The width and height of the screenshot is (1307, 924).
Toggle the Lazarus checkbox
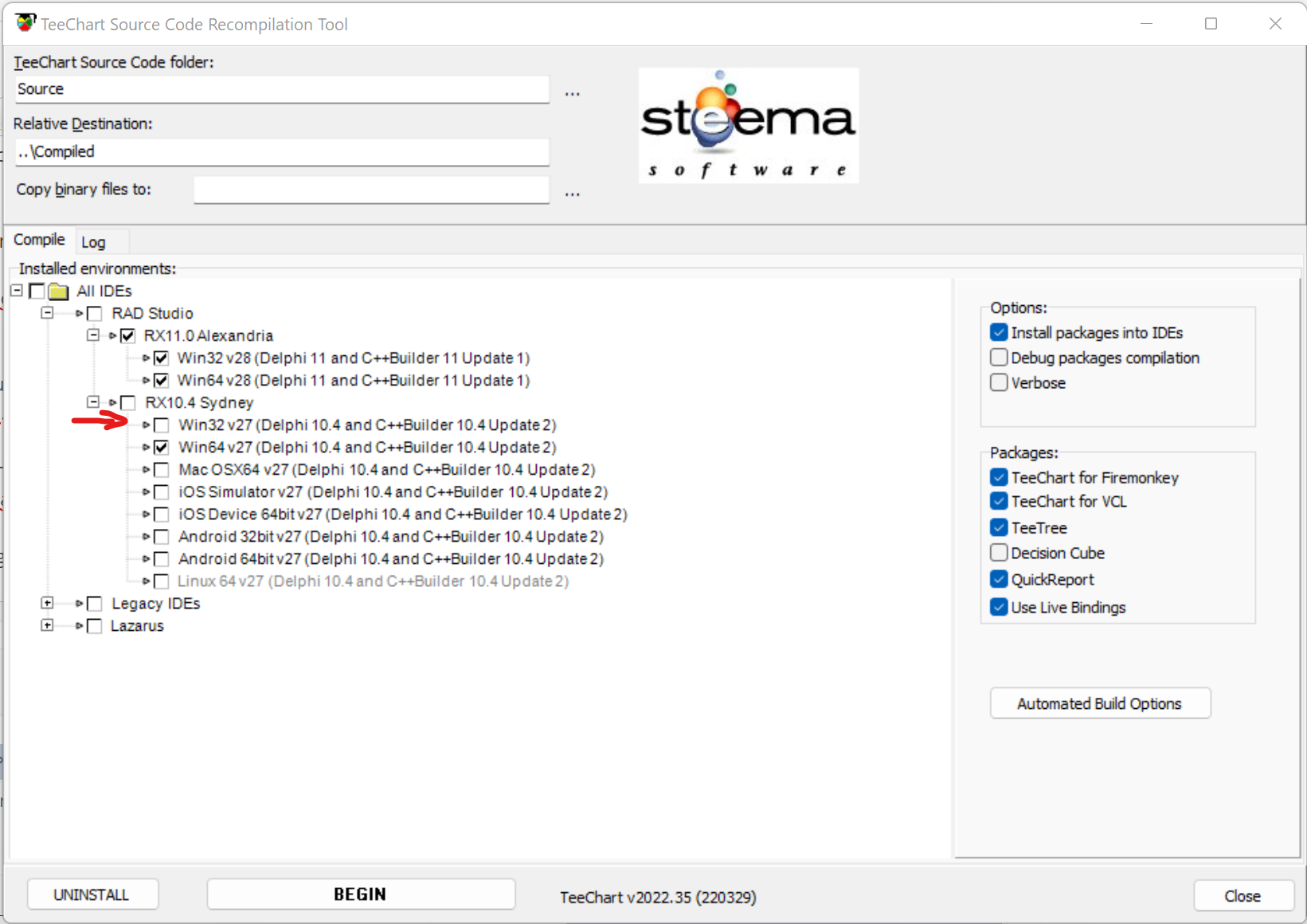tap(95, 625)
